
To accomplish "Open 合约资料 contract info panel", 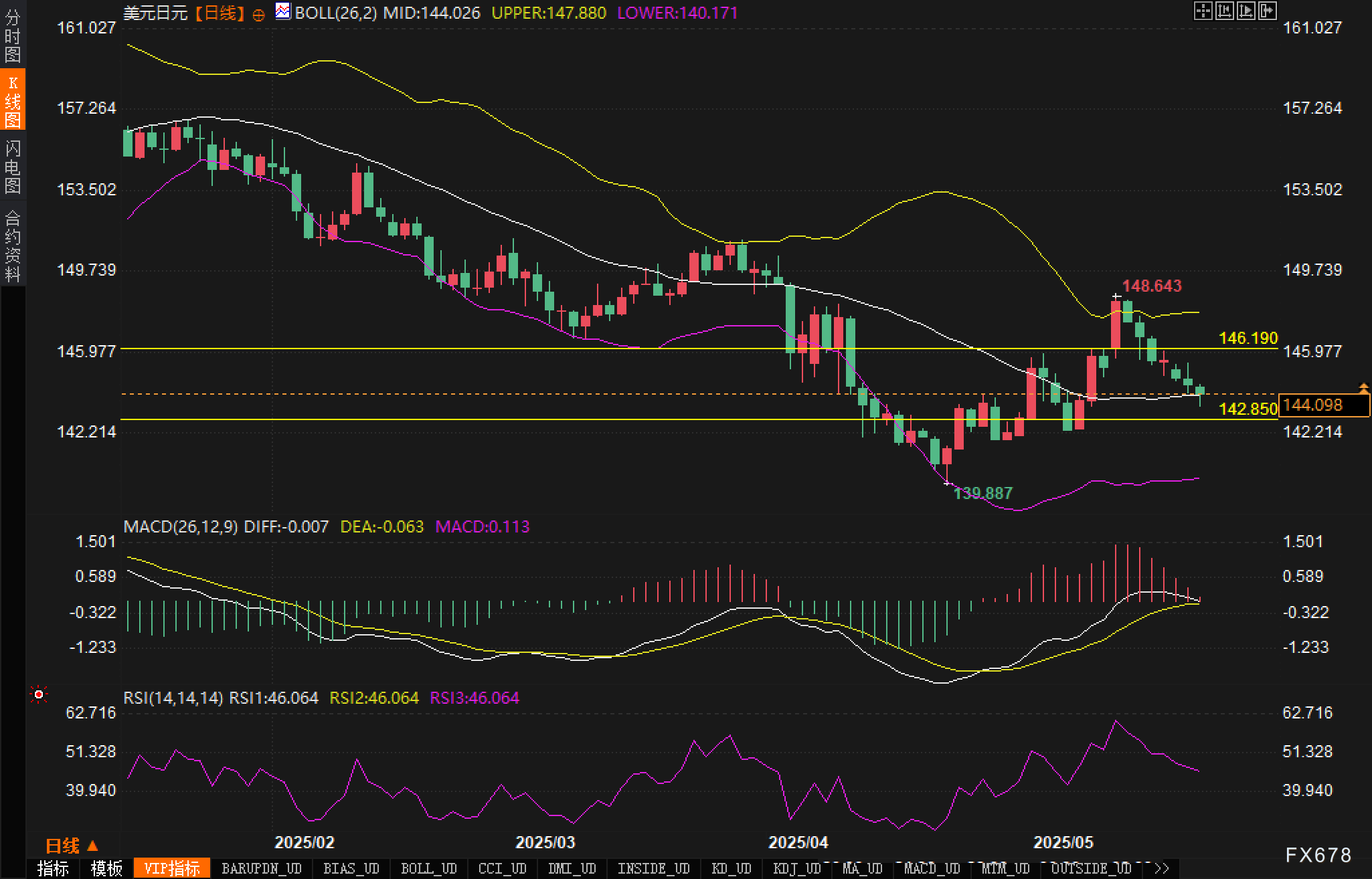I will click(12, 246).
